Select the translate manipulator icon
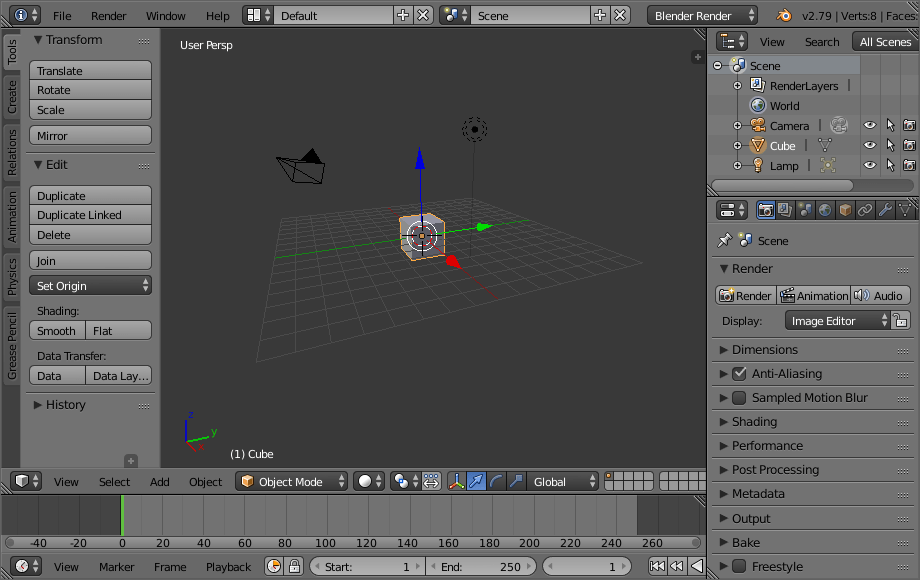This screenshot has height=580, width=920. (478, 481)
